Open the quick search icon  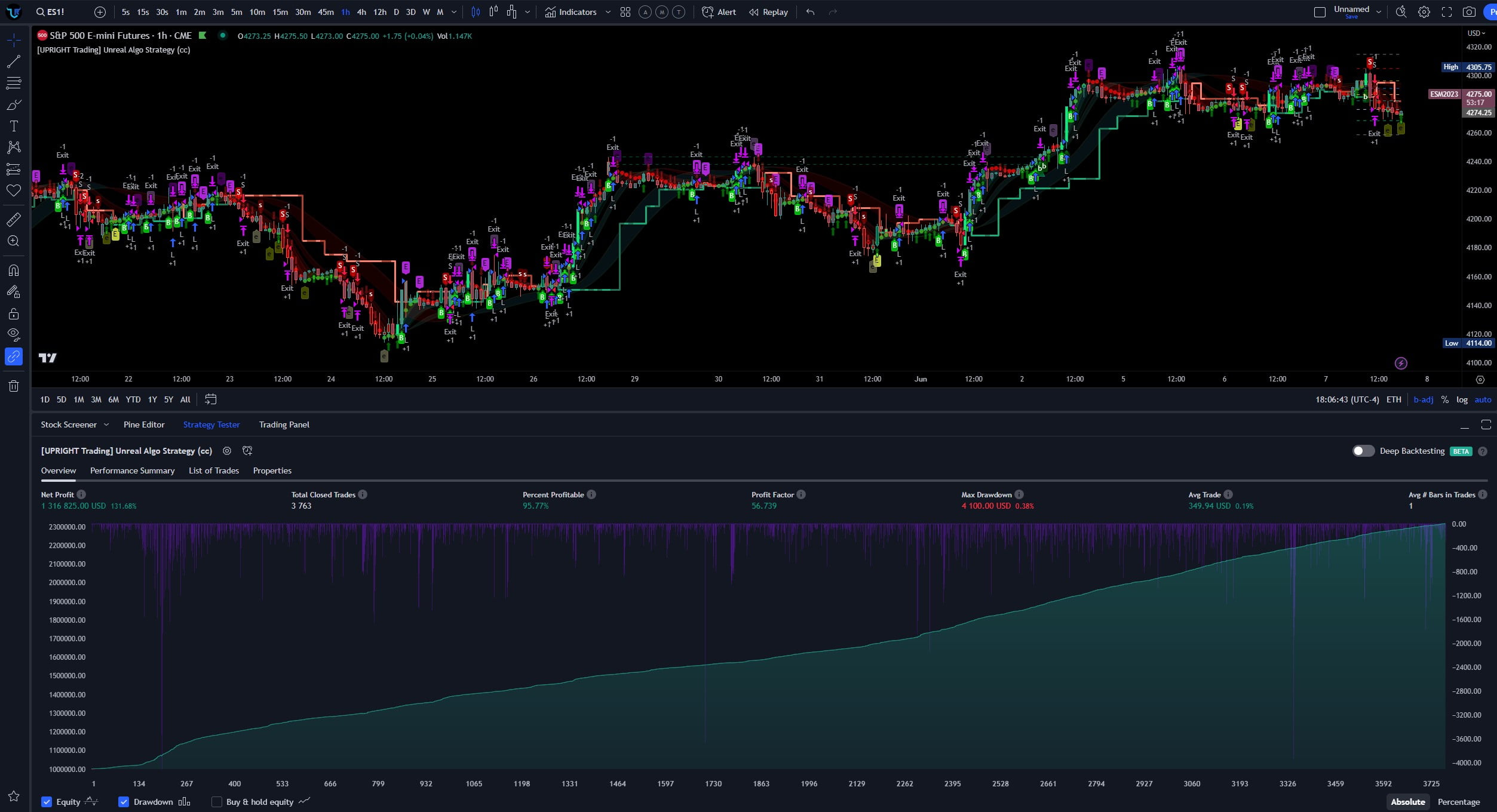[x=1401, y=12]
